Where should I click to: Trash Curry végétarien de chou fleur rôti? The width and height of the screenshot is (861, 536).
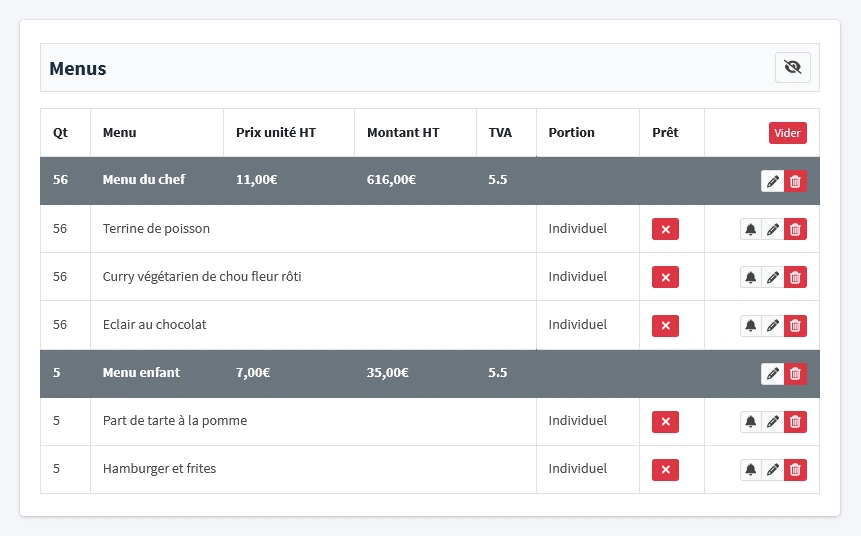795,277
